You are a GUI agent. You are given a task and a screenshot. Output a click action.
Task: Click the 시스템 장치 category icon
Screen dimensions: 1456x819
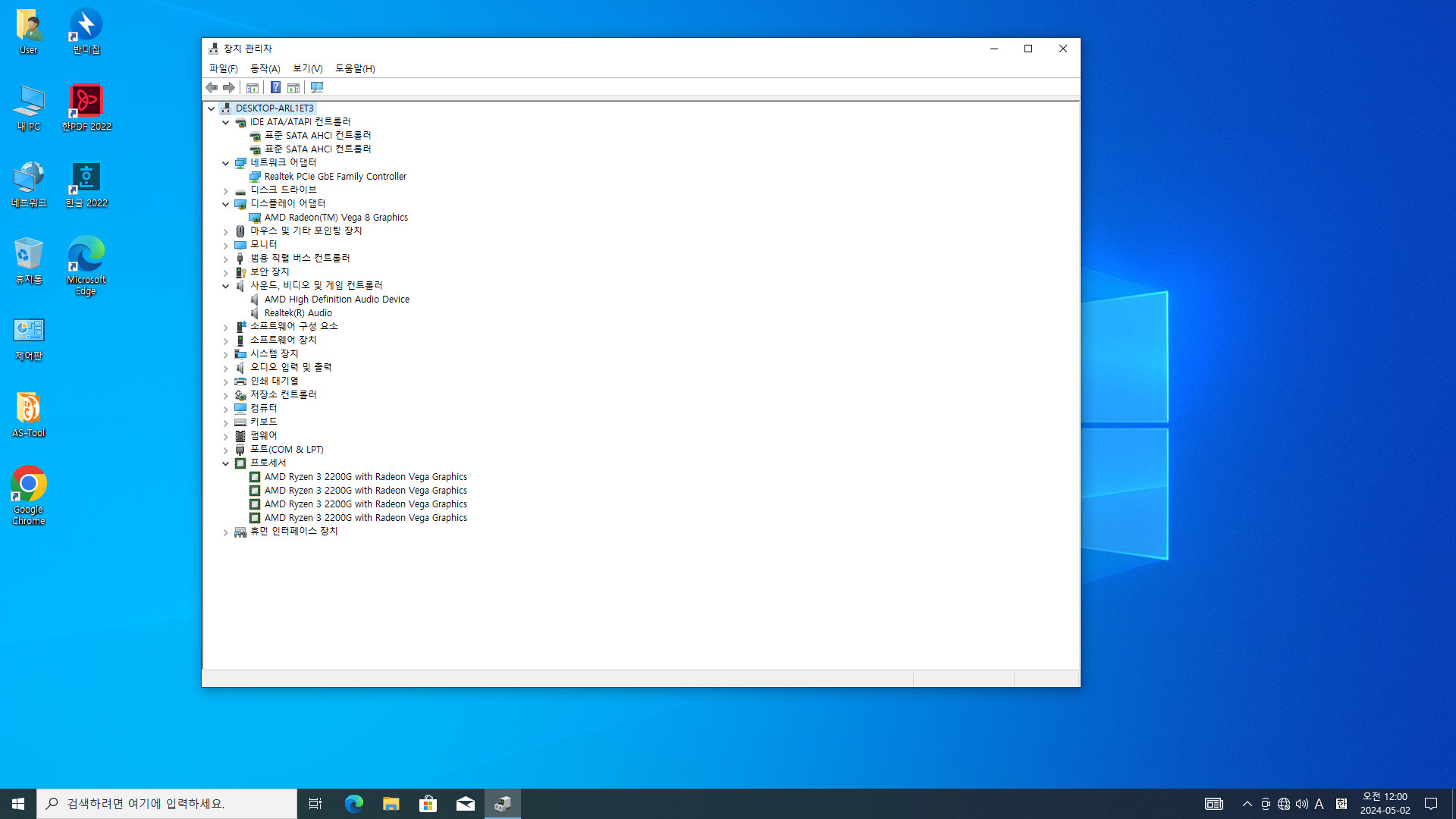[240, 354]
